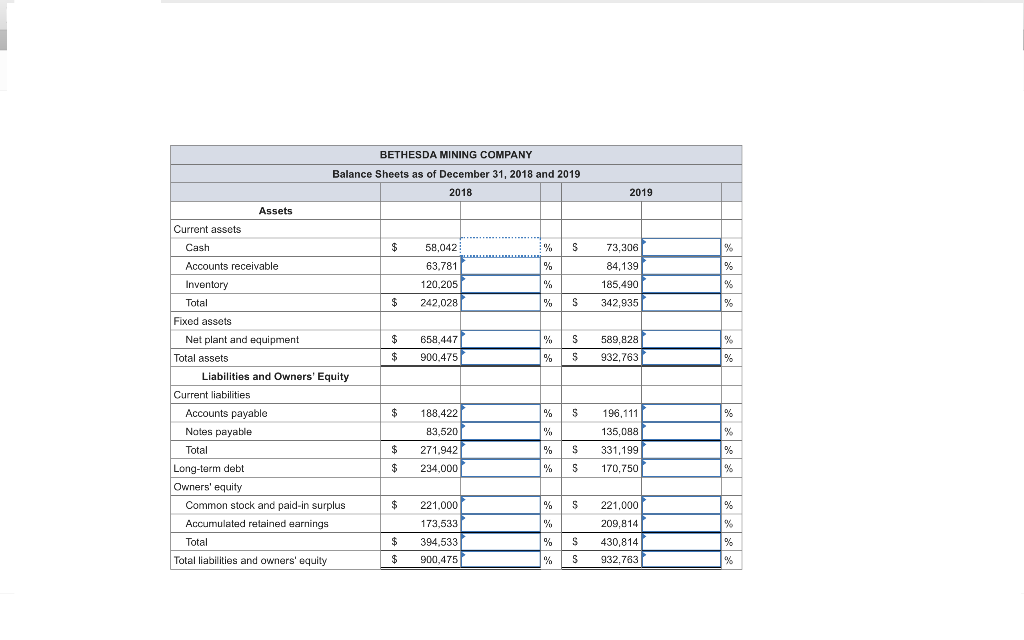
Task: Click 2018 Net plant and equipment percentage field
Action: pyautogui.click(x=501, y=340)
